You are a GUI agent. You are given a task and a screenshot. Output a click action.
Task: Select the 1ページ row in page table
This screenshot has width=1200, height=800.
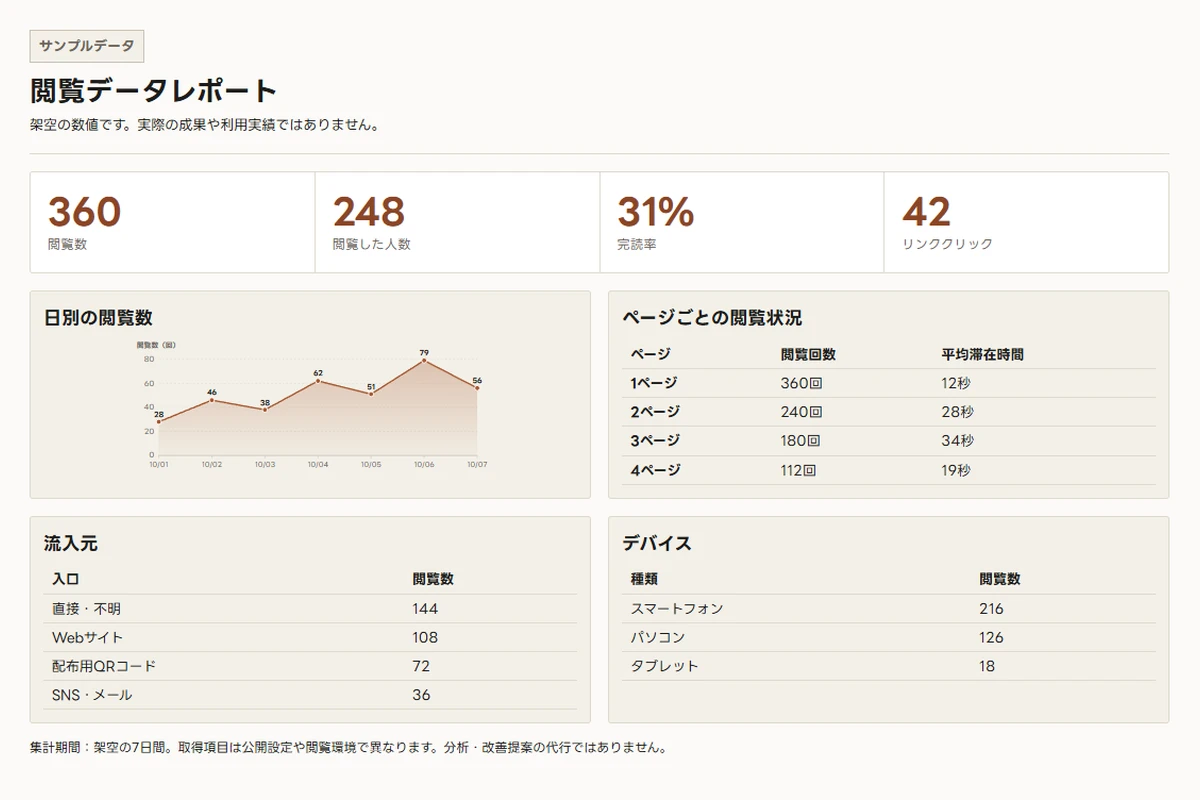pyautogui.click(x=888, y=383)
